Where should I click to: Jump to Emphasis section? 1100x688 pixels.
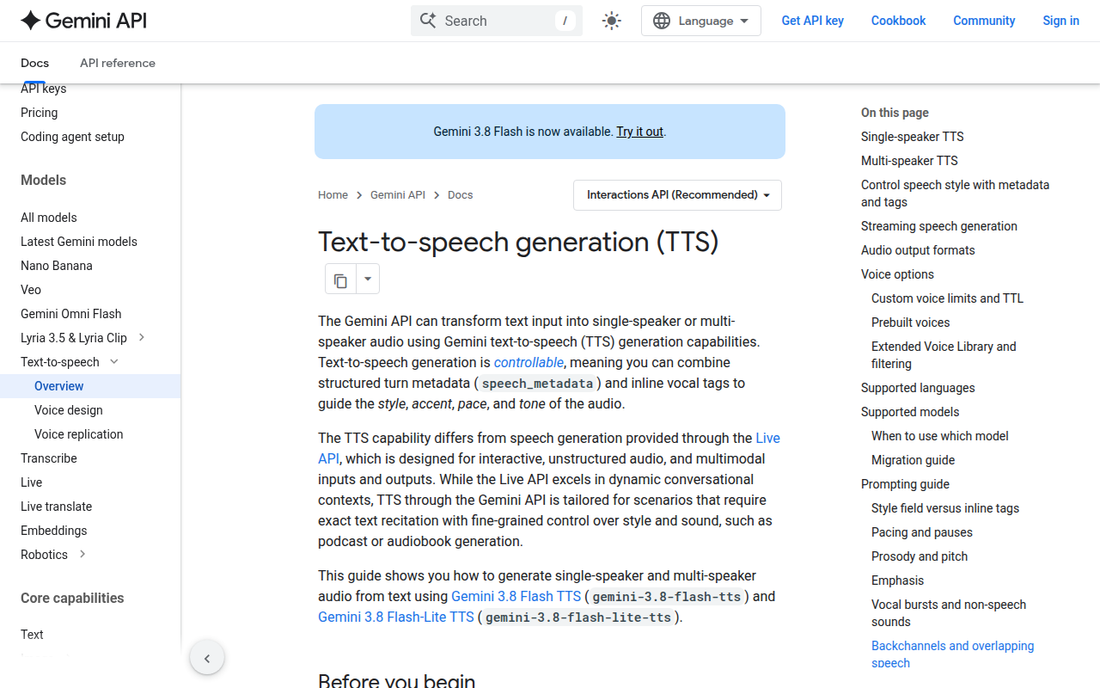(x=897, y=581)
